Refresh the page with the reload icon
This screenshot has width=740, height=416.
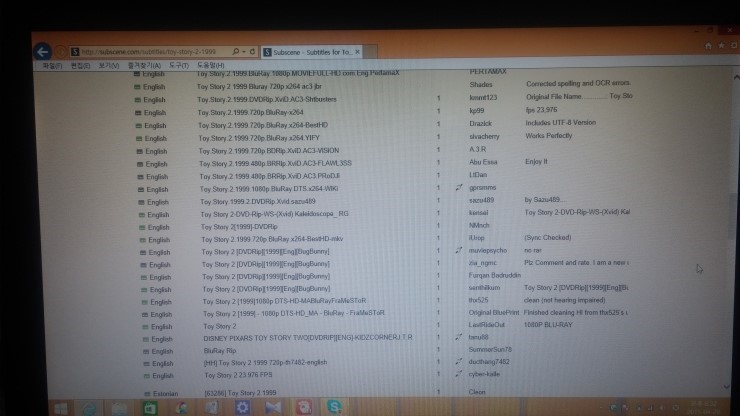pyautogui.click(x=252, y=51)
